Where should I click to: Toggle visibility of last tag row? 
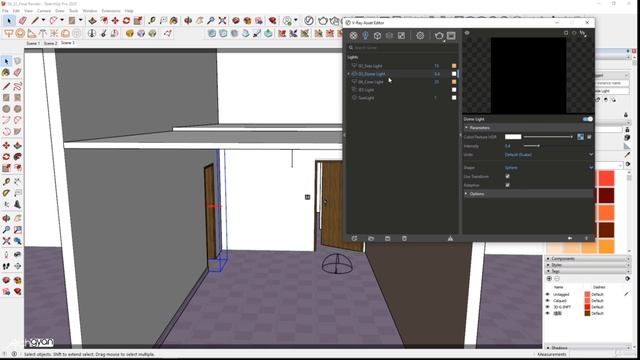coord(548,313)
